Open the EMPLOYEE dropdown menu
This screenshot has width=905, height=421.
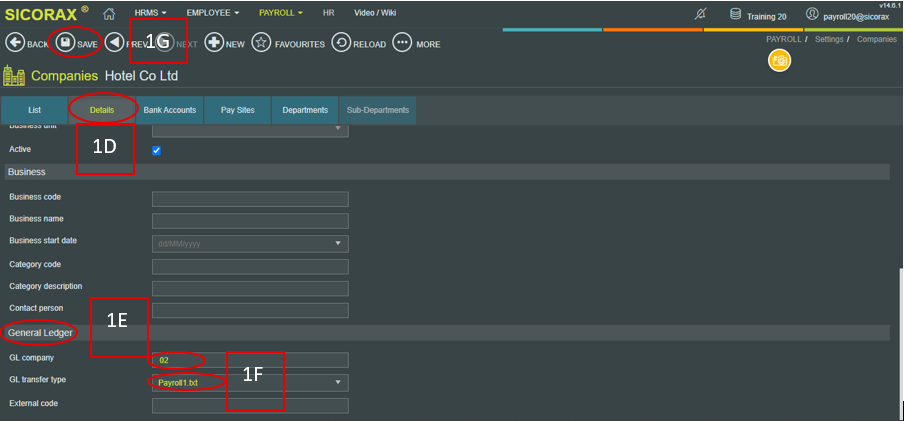point(213,13)
